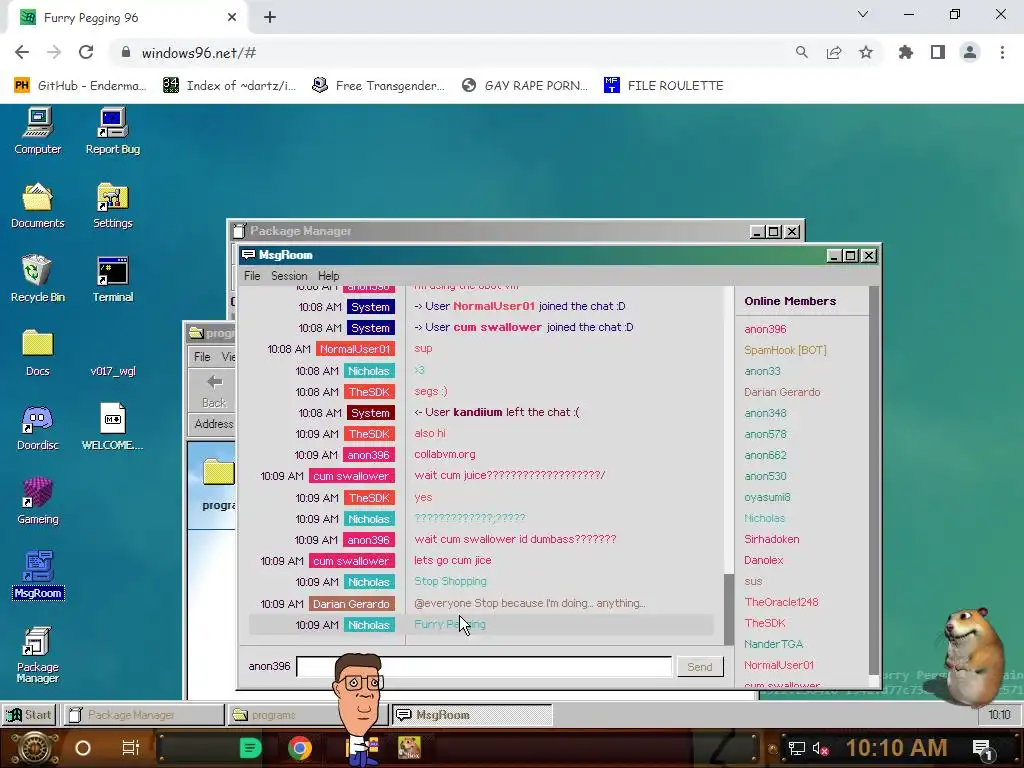Click the address bar zoom search icon

[x=801, y=52]
